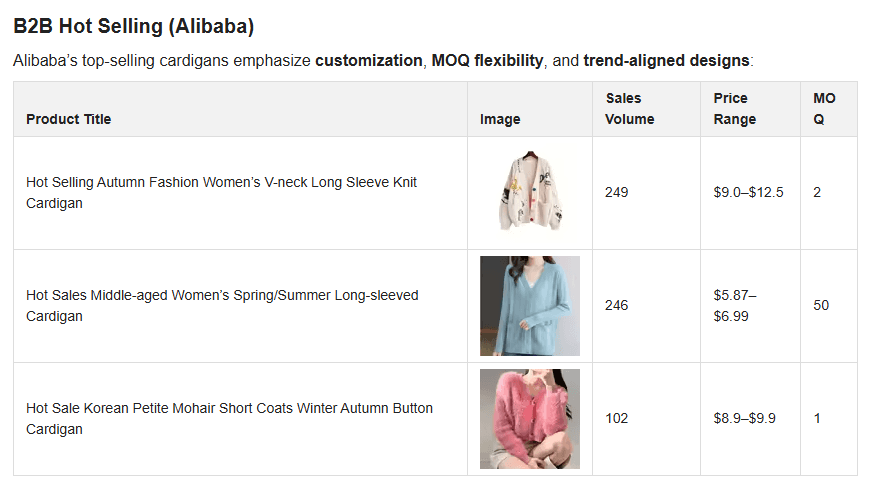Click the sales volume value 249
Screen dimensions: 873x486
(x=617, y=192)
